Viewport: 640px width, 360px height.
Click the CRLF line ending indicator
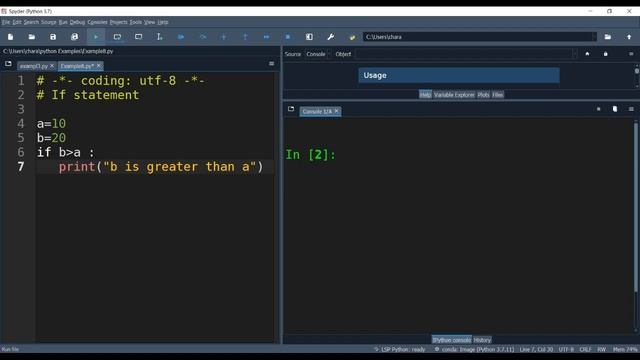tap(585, 349)
